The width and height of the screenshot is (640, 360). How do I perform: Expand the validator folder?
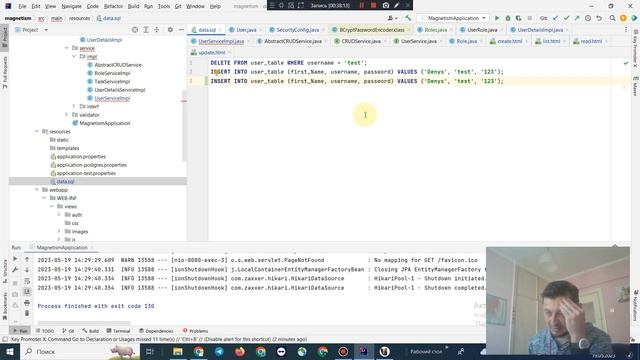[67, 115]
